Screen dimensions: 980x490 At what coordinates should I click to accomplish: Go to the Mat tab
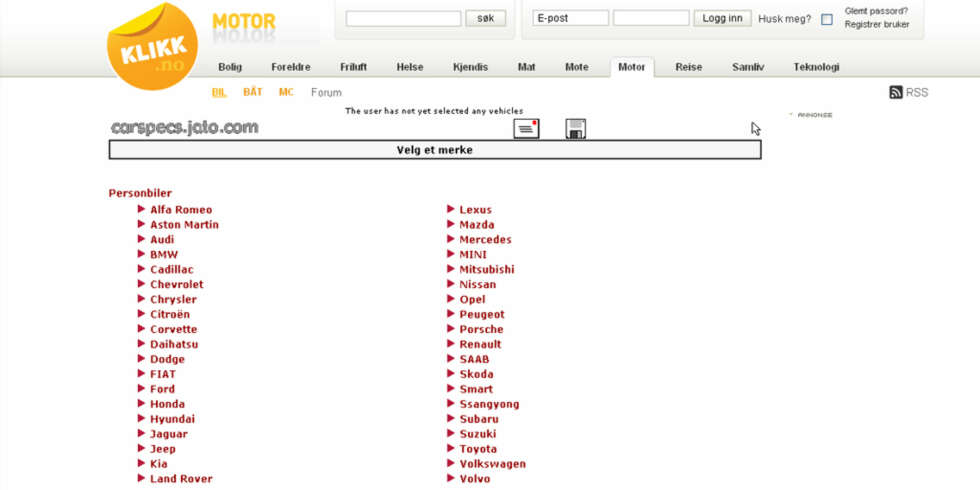point(527,67)
